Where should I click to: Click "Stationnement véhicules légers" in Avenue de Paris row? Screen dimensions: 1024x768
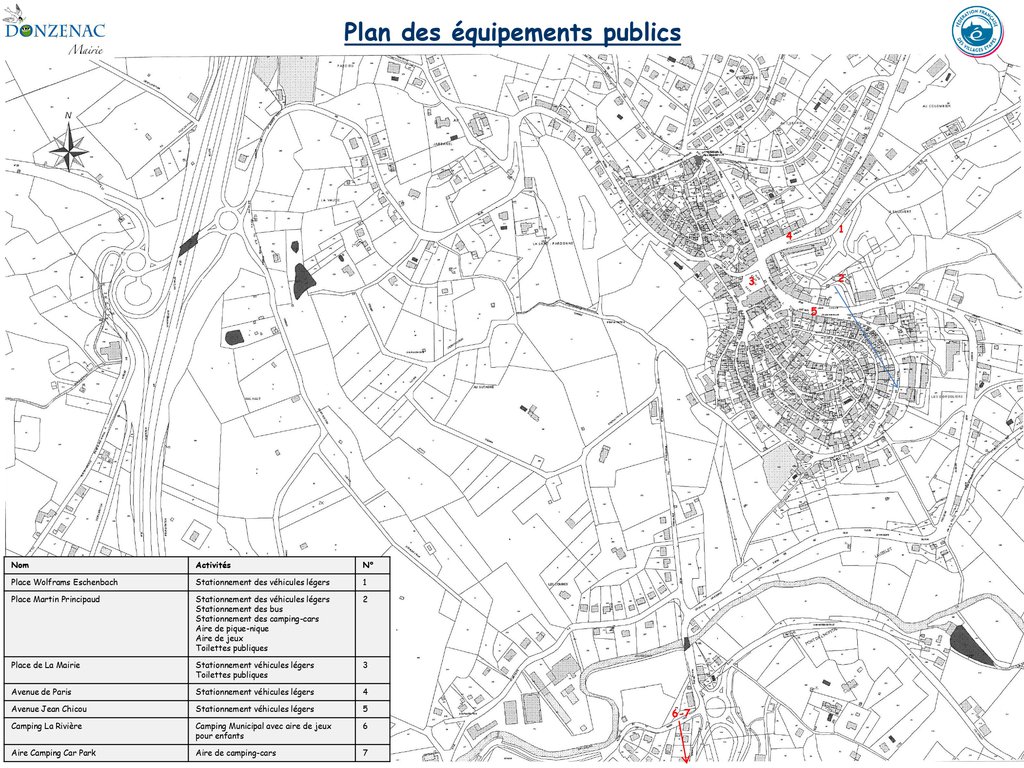[255, 692]
